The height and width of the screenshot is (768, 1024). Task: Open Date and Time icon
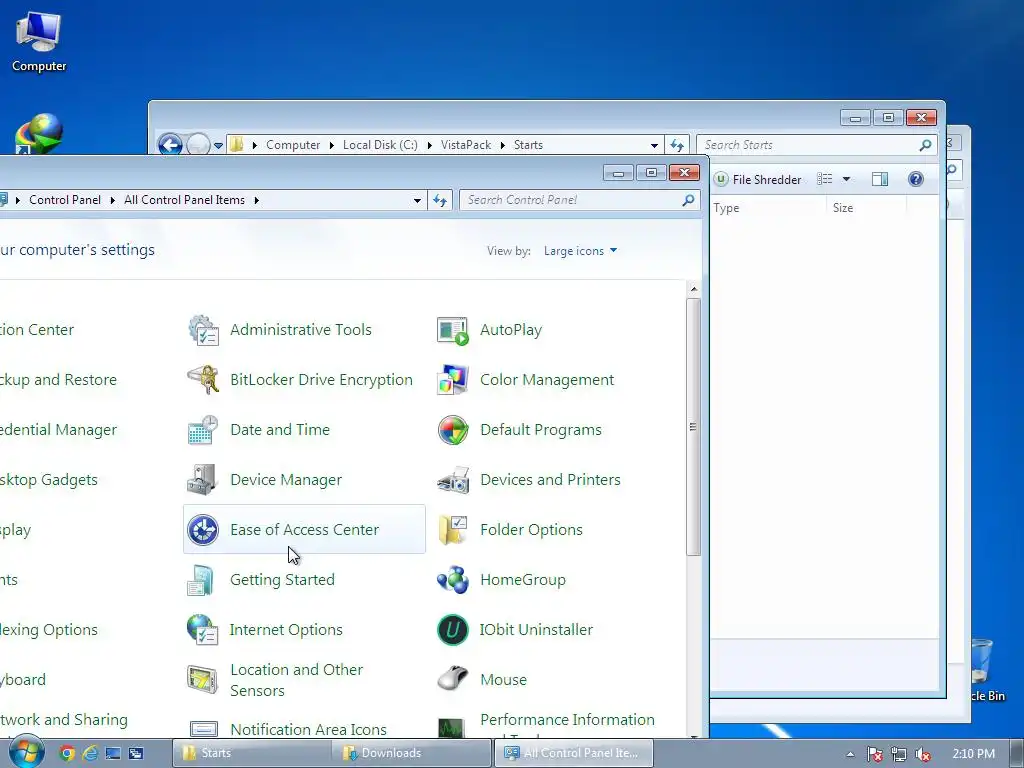[203, 430]
